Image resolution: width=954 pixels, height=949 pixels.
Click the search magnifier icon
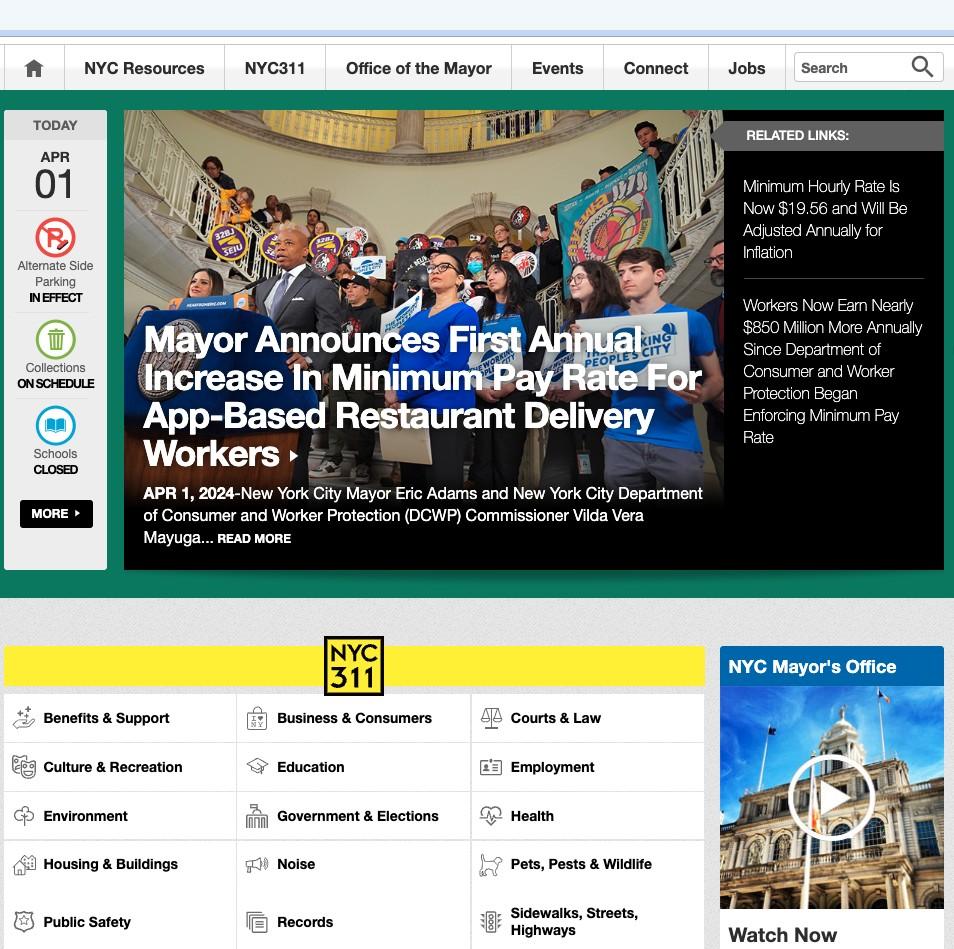(x=922, y=67)
